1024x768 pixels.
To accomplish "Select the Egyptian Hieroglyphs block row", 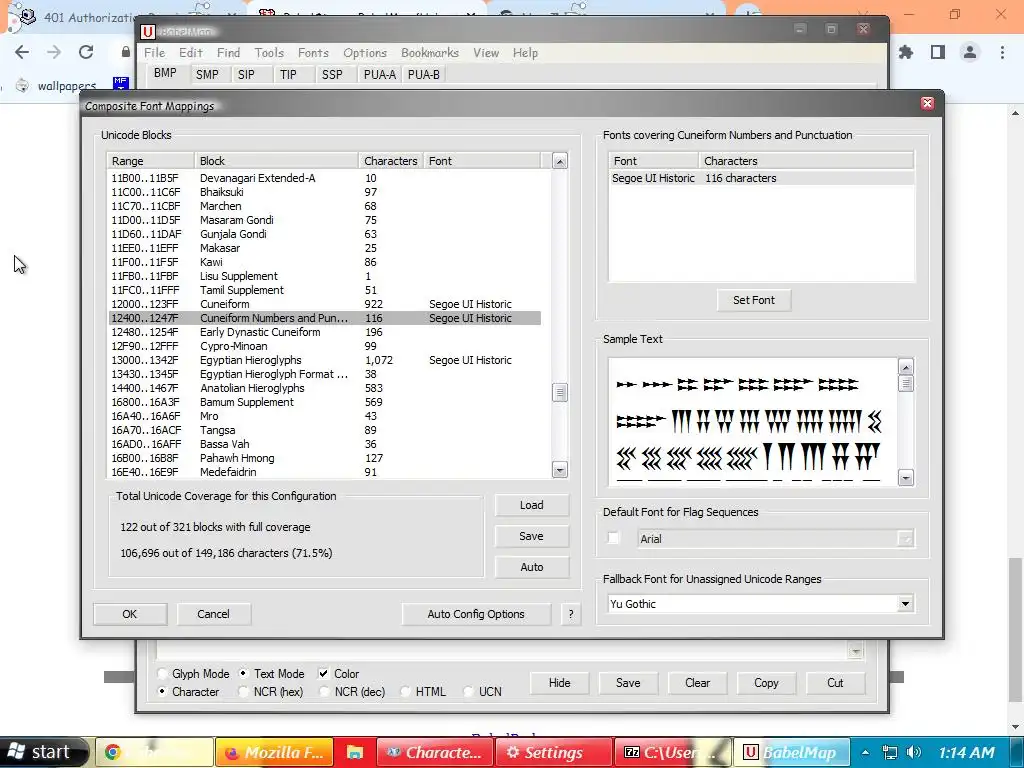I will point(325,360).
